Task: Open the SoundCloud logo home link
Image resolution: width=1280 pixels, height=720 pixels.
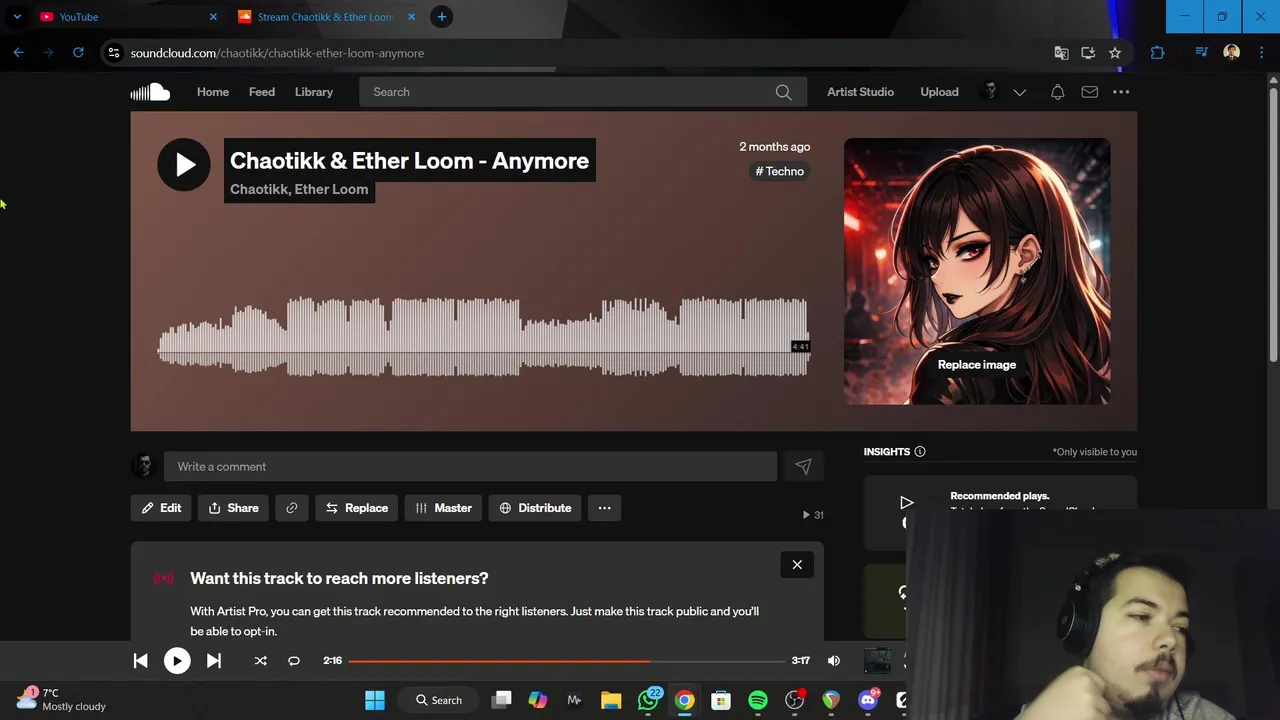Action: click(150, 92)
